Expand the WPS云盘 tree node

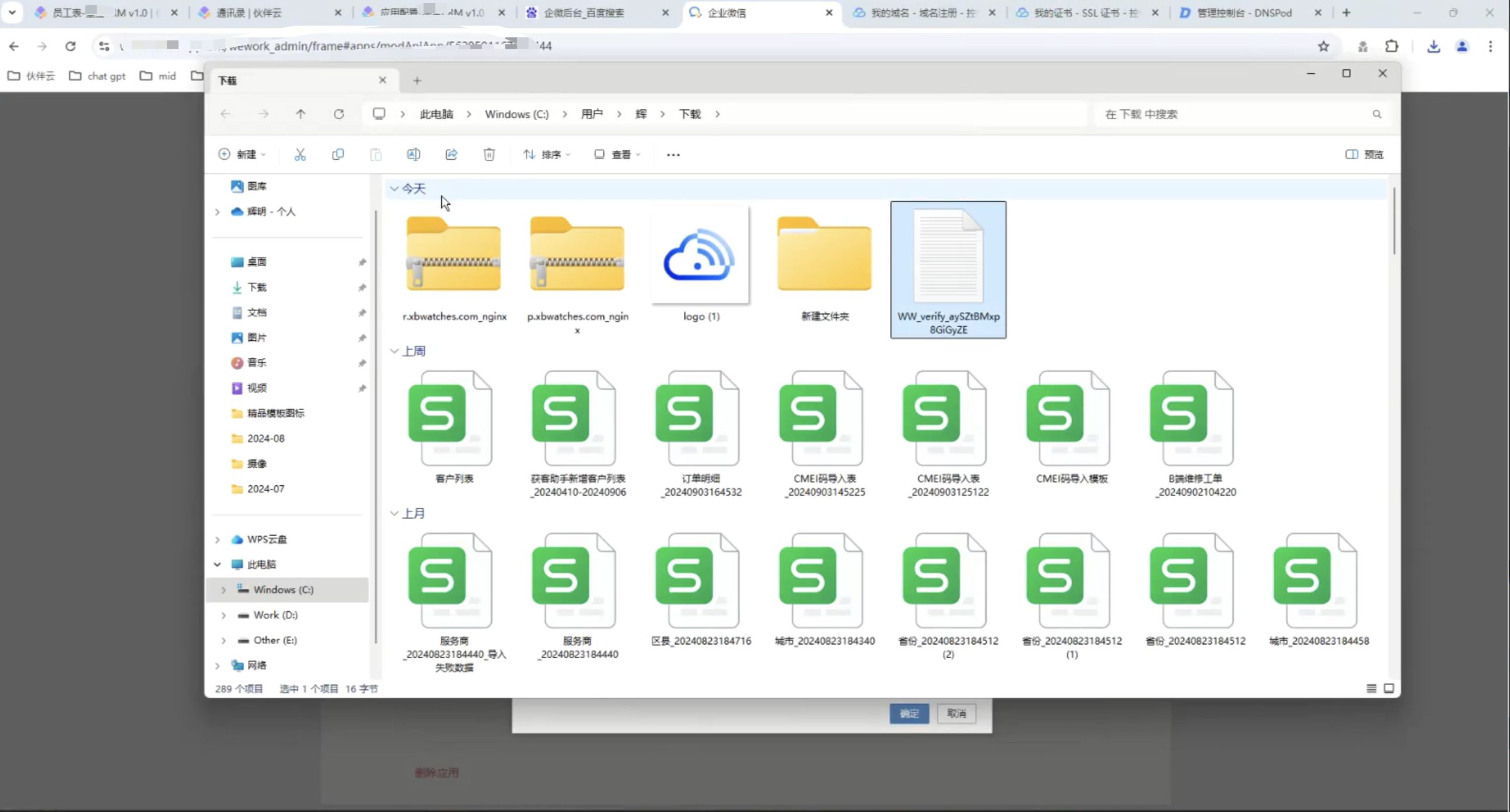pyautogui.click(x=218, y=540)
